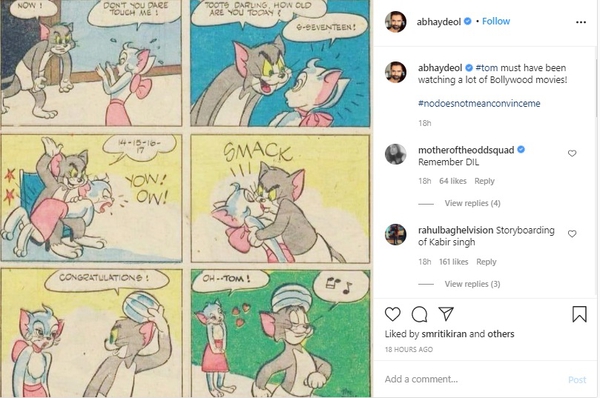Open smritikiran's profile from Liked by

444,334
